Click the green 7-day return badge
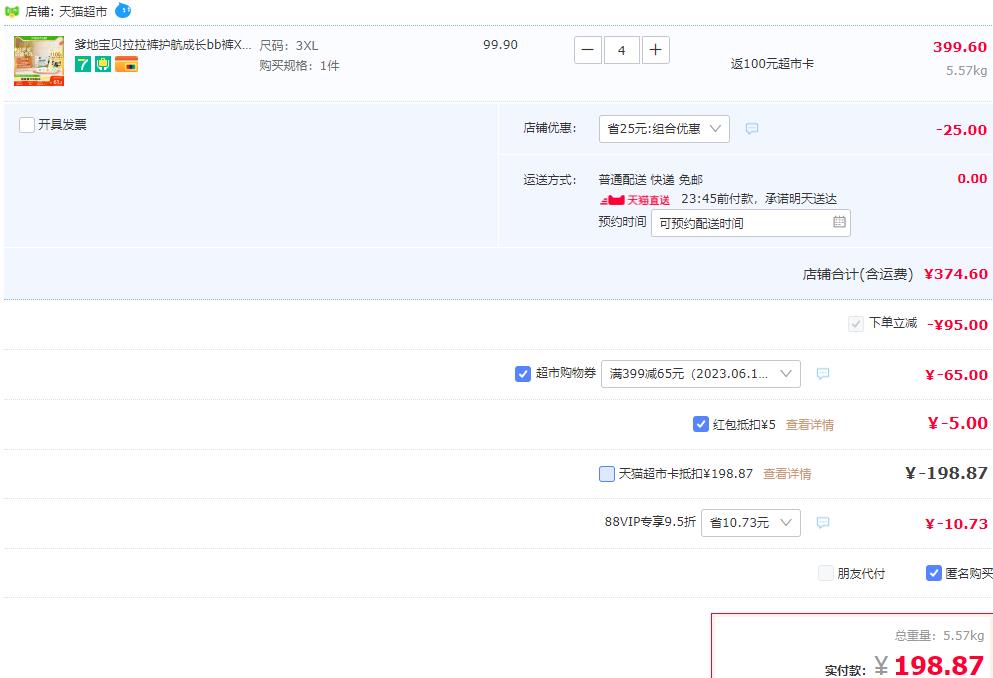 [x=83, y=64]
